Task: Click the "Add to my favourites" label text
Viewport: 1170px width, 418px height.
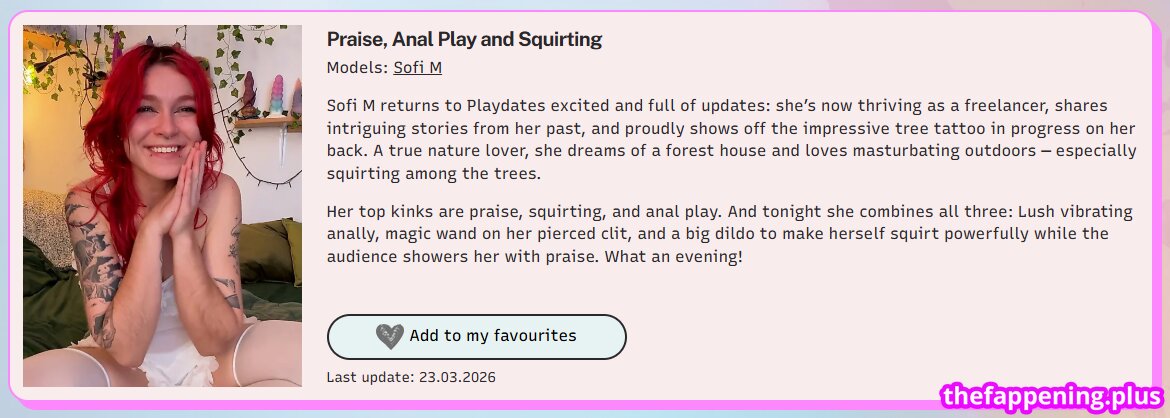Action: pos(492,336)
